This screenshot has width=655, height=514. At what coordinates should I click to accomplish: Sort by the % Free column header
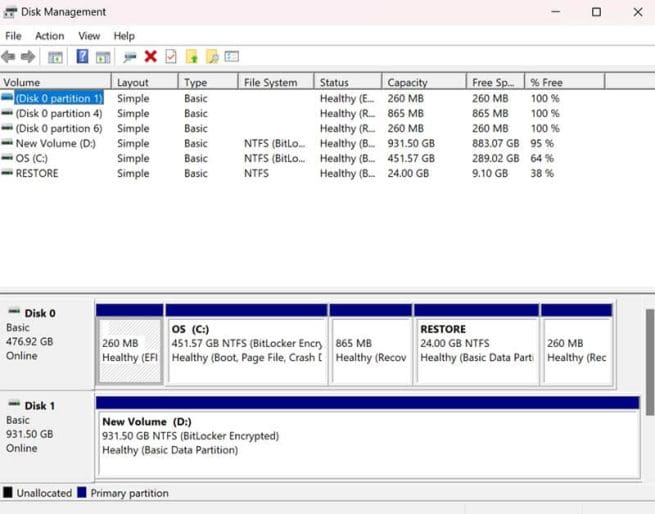(547, 83)
